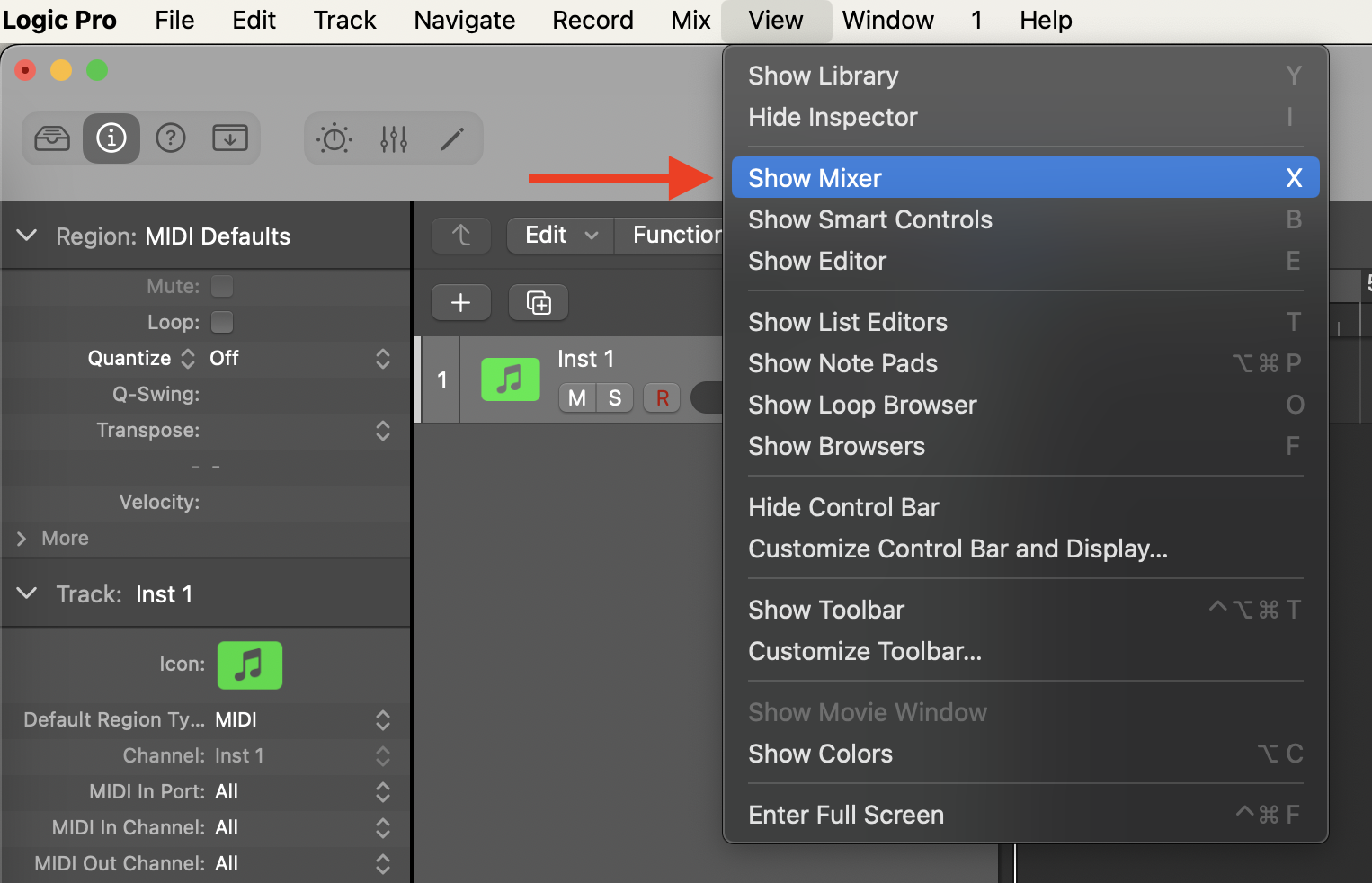The width and height of the screenshot is (1372, 883).
Task: Click the duplicate track icon button
Action: click(539, 303)
